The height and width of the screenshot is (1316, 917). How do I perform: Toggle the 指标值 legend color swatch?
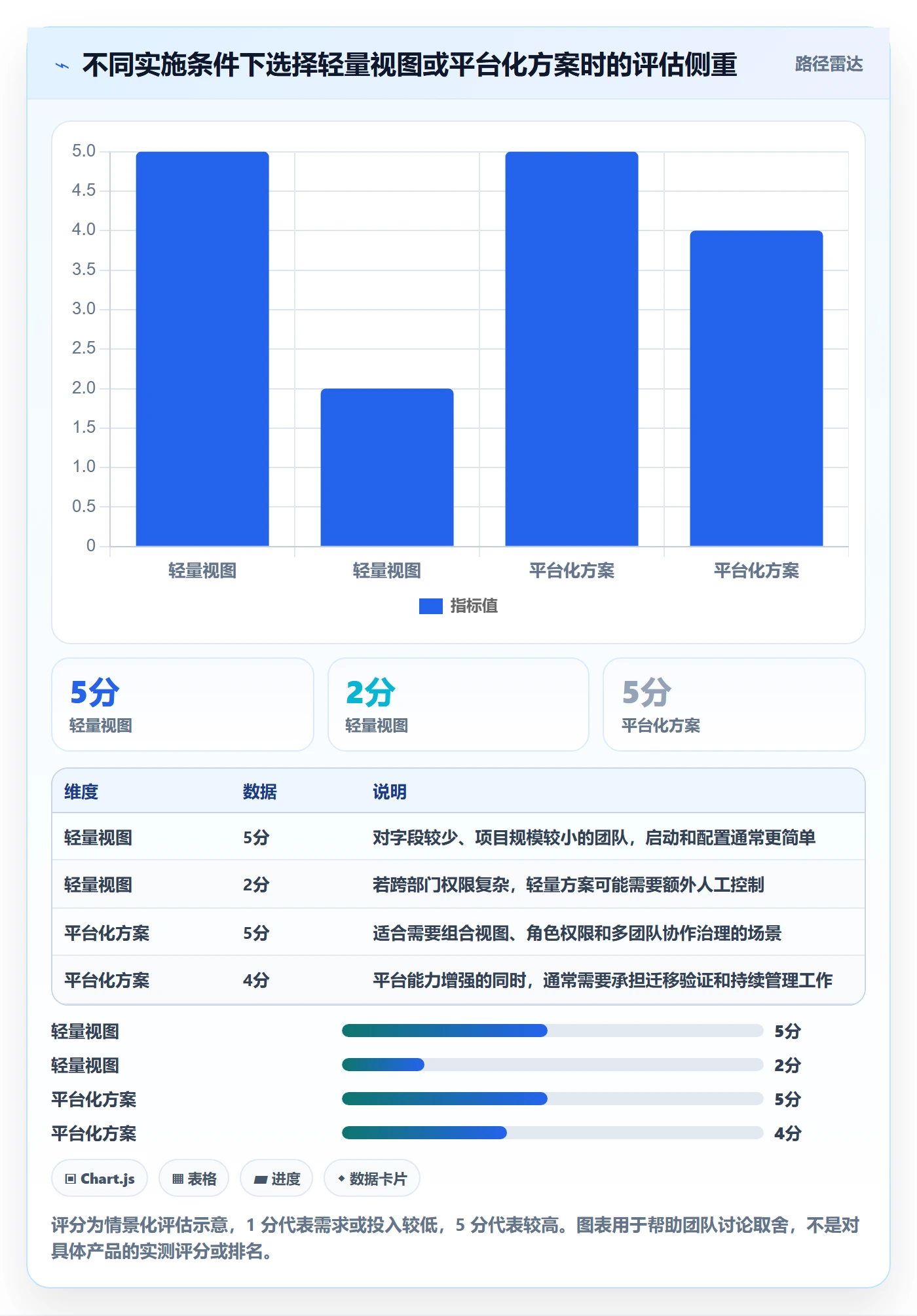(x=430, y=606)
